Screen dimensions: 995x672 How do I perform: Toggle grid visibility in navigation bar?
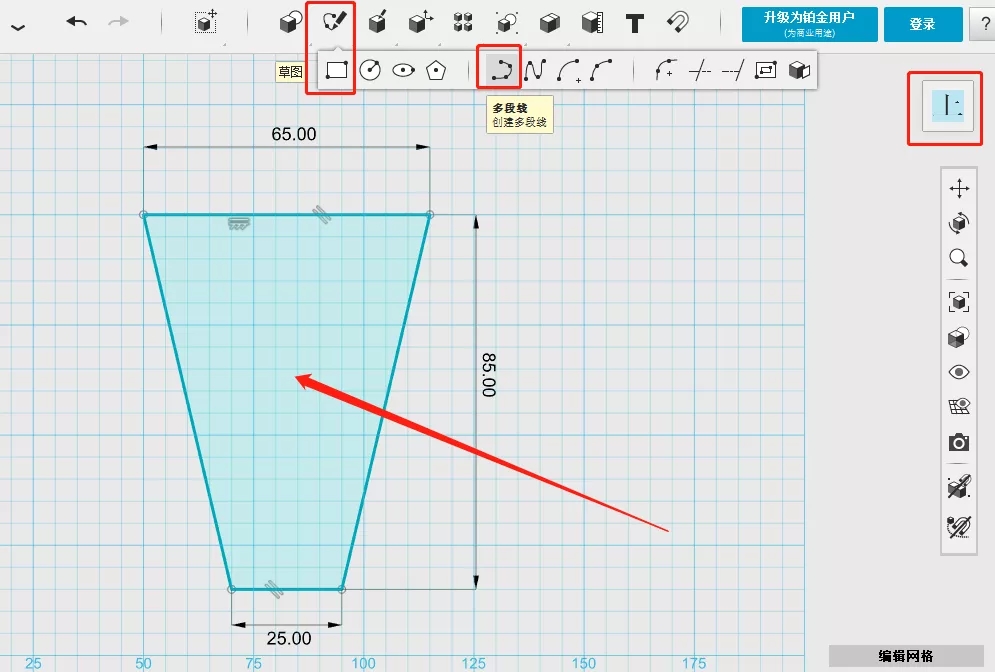point(959,407)
